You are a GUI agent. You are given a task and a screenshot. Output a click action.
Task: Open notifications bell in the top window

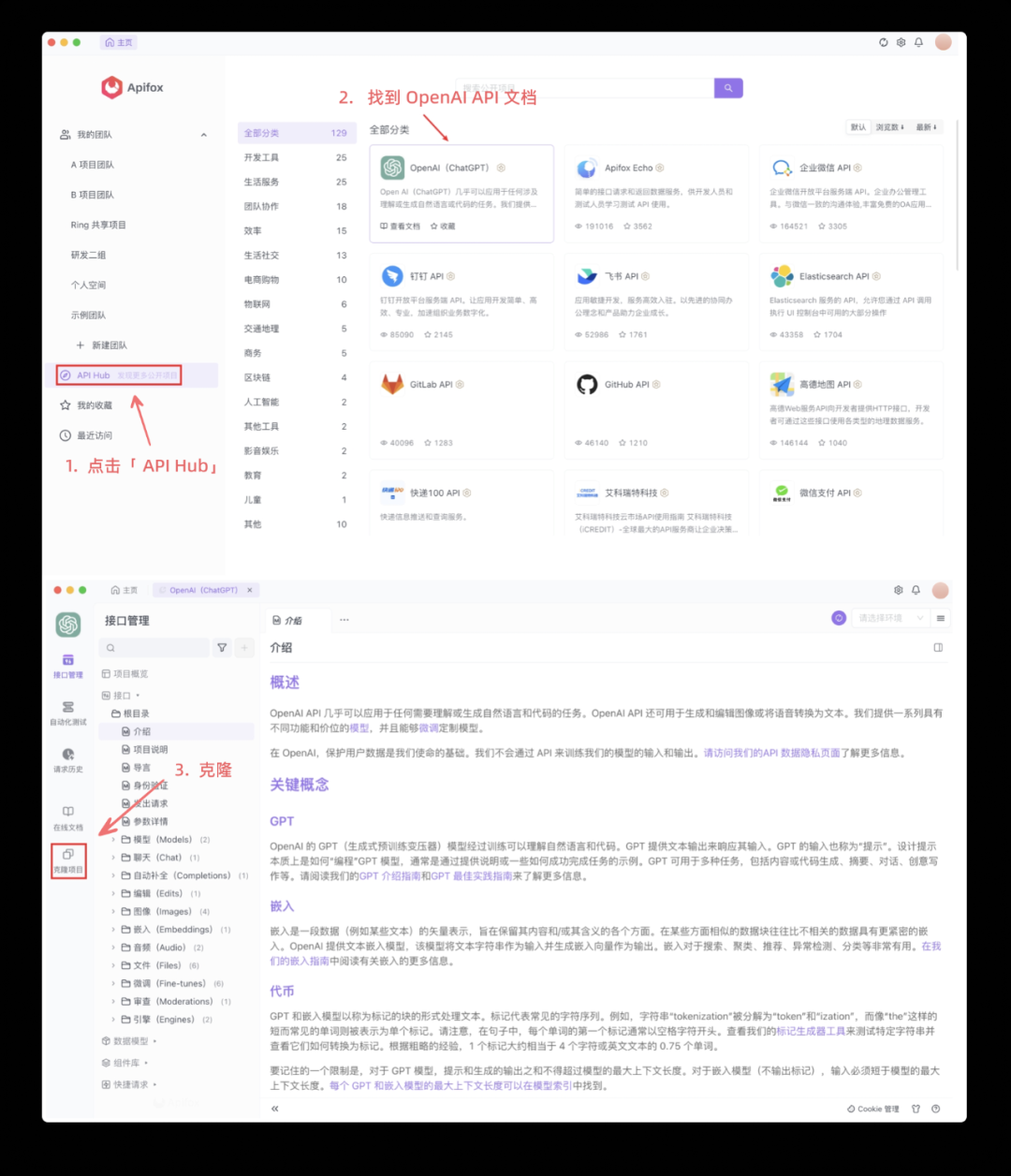918,42
